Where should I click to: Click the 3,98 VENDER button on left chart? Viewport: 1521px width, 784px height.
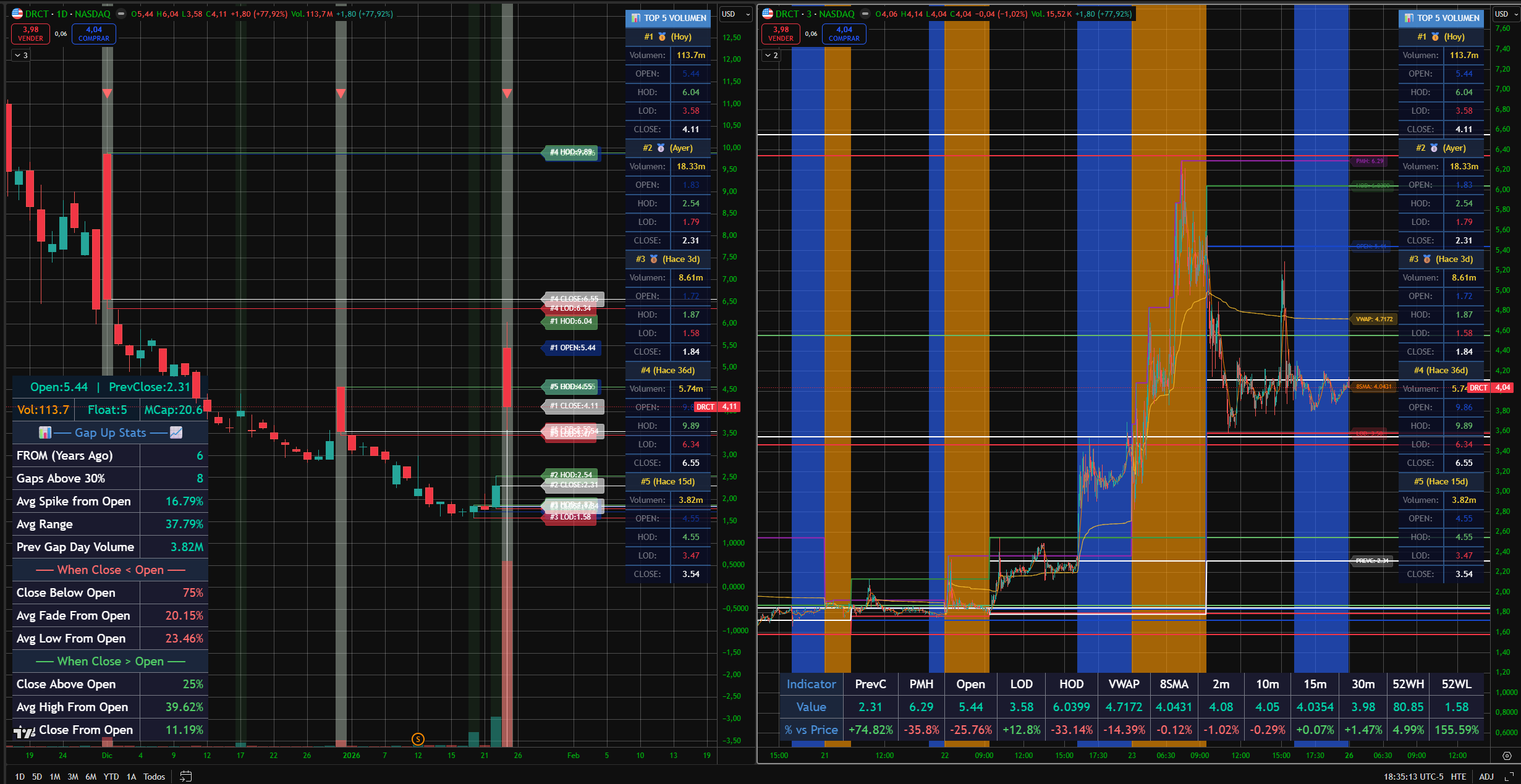coord(30,34)
